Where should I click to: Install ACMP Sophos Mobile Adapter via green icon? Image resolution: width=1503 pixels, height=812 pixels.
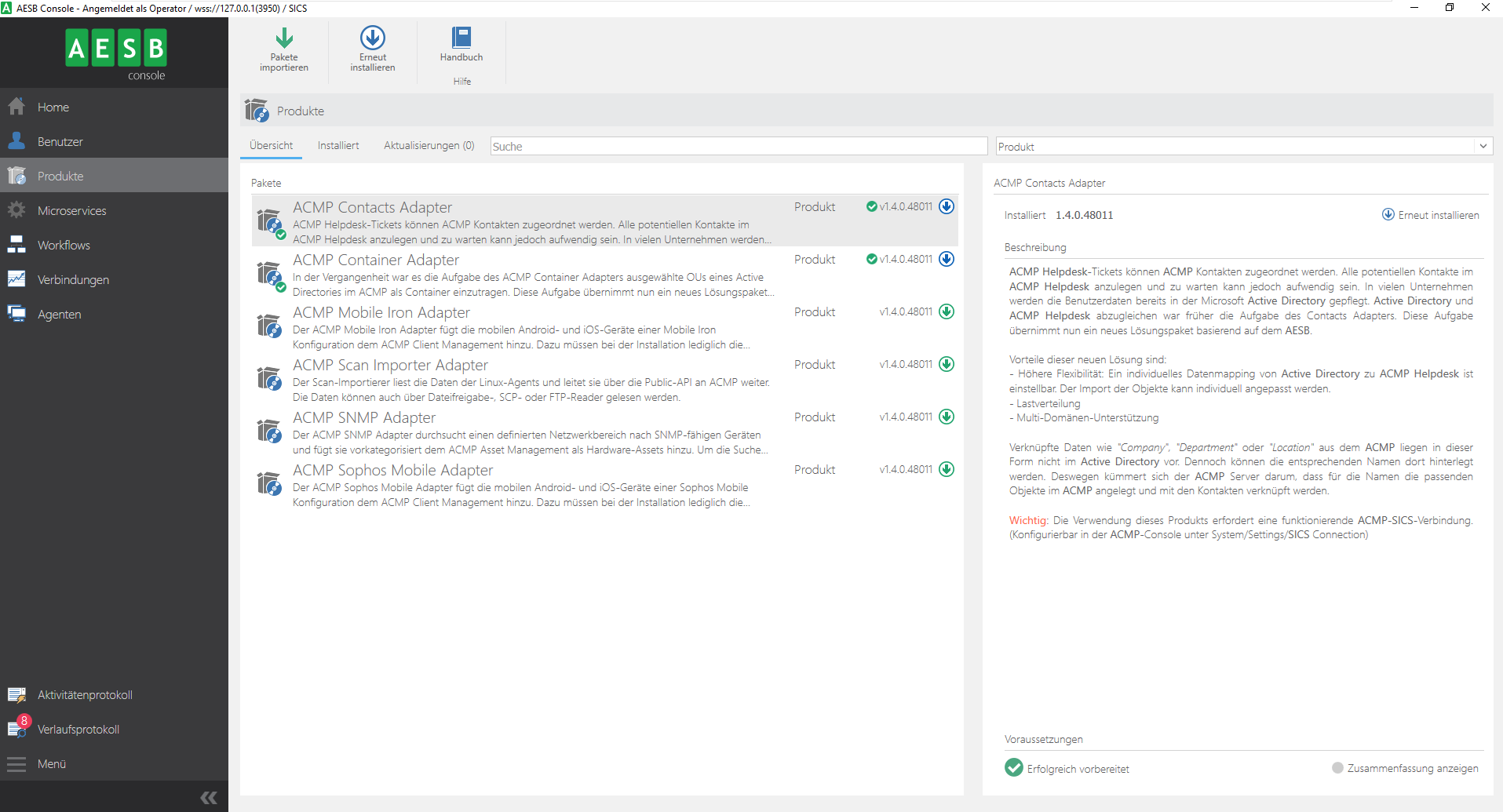947,469
